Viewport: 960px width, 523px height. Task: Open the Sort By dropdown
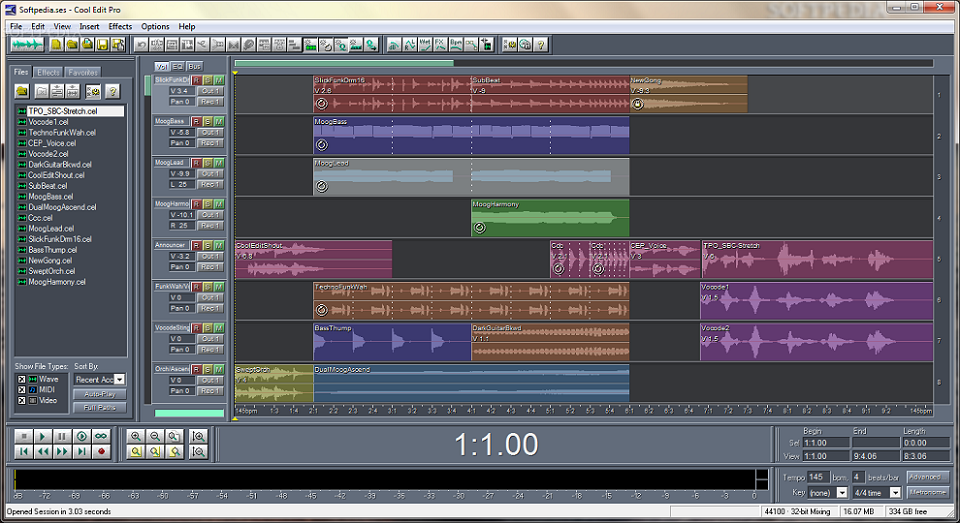120,379
